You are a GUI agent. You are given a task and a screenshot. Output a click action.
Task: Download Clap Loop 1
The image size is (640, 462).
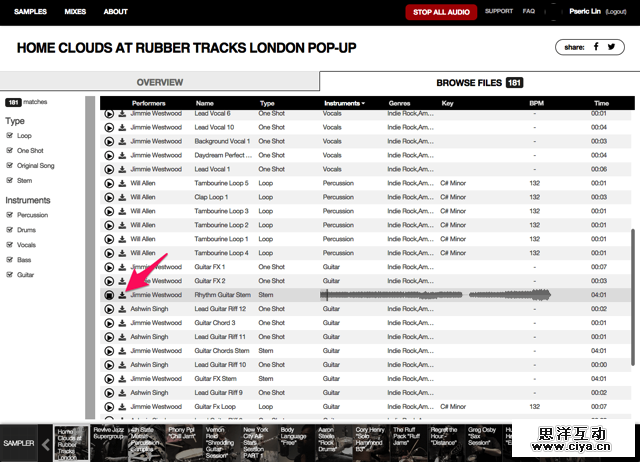tap(122, 197)
